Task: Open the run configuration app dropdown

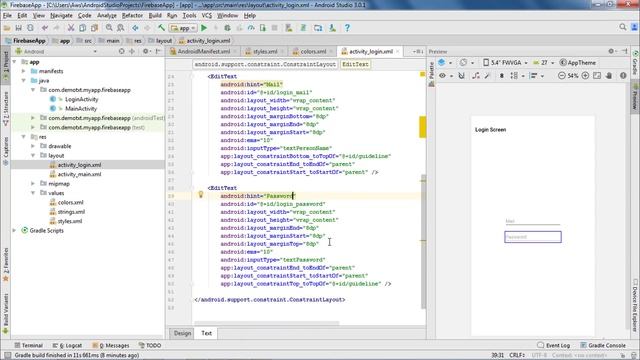Action: (x=184, y=28)
